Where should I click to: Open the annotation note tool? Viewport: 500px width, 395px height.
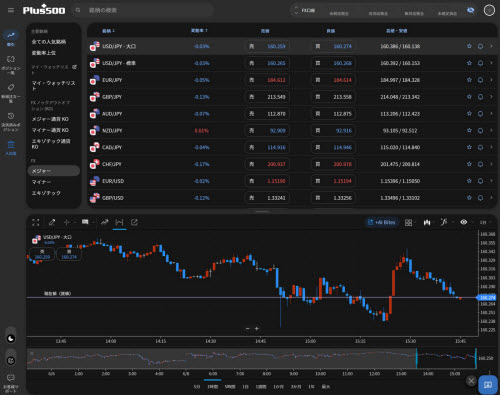click(85, 222)
